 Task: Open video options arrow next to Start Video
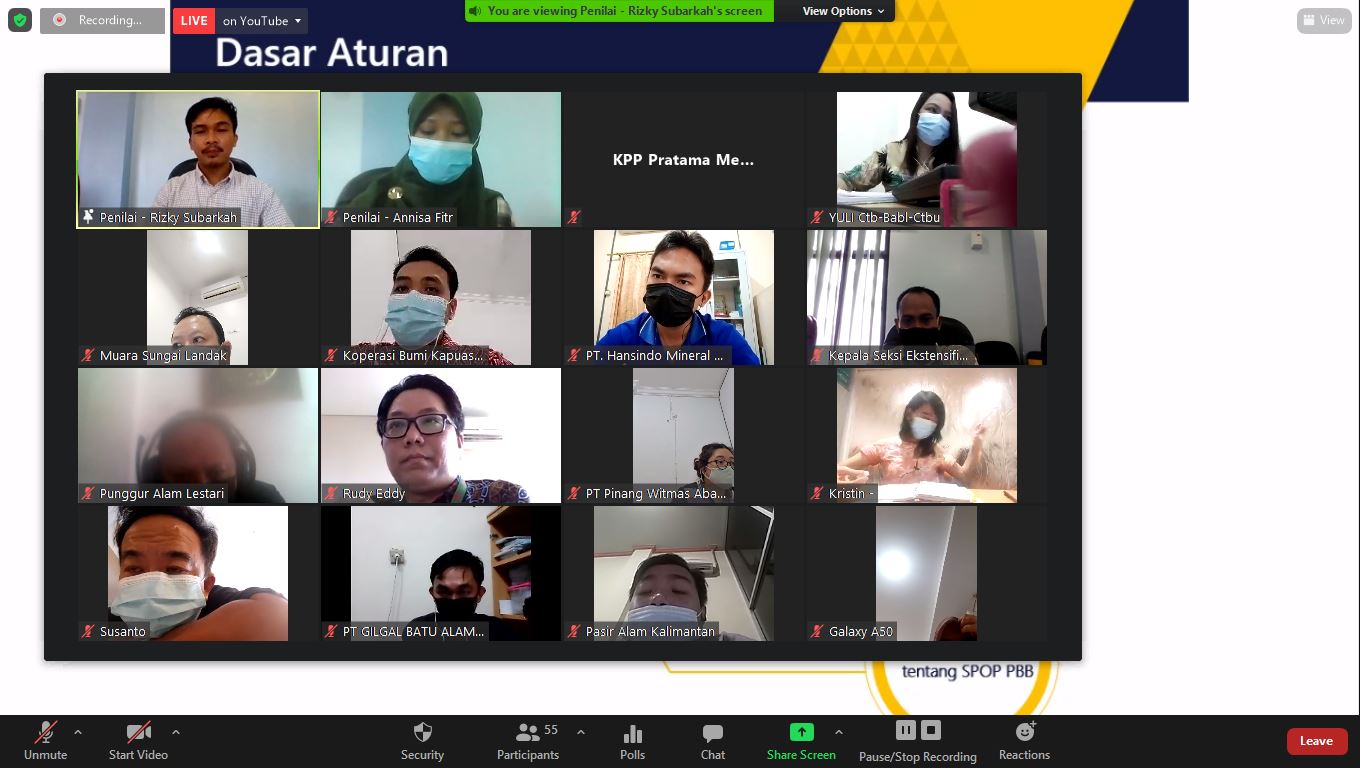tap(176, 732)
